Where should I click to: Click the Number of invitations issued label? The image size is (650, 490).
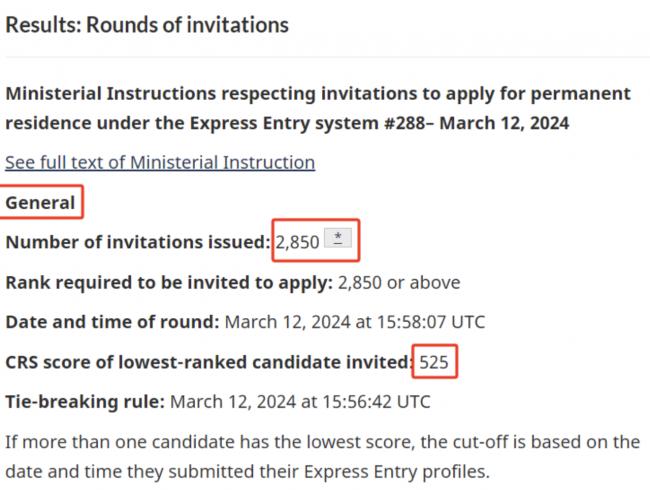tap(138, 242)
